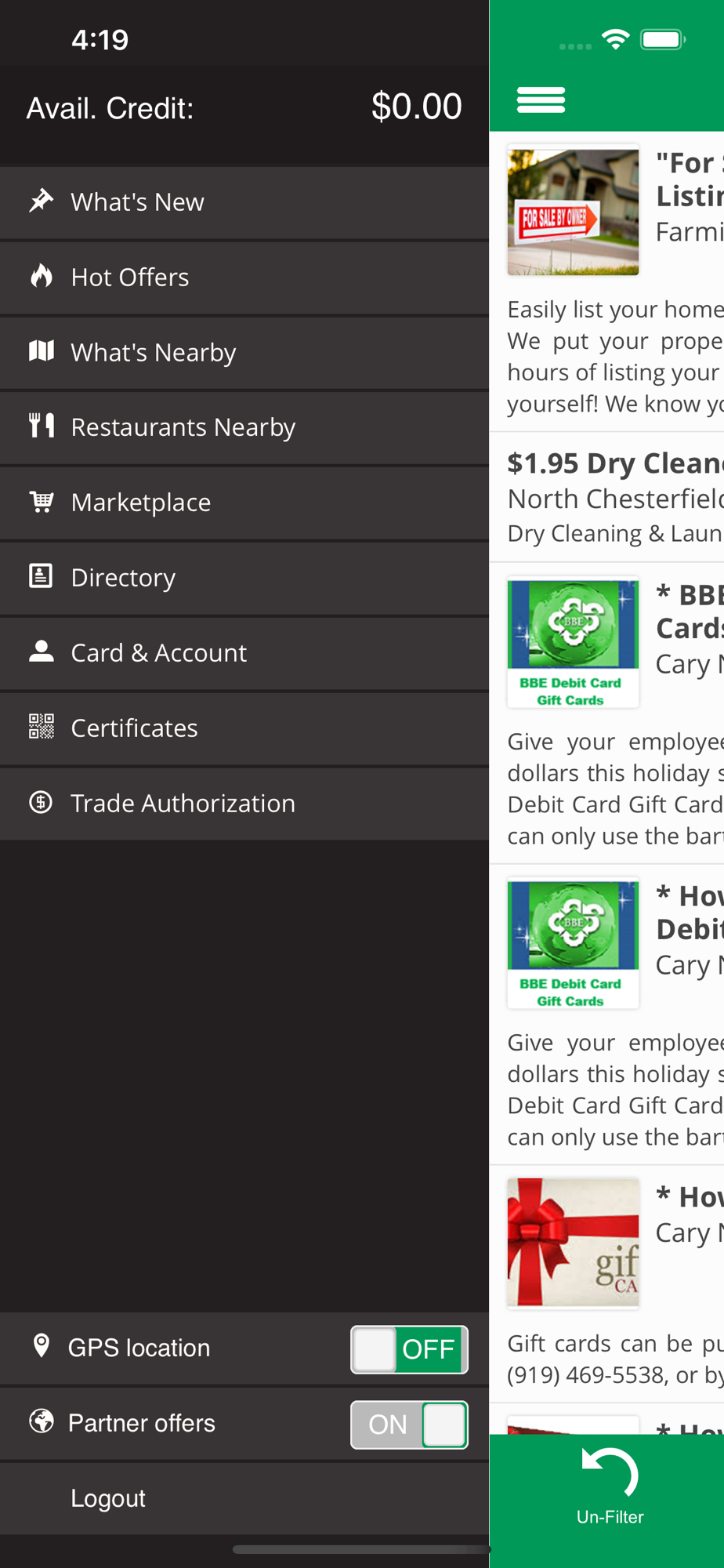Tap the QR code Certificates icon
Screen dimensions: 724x1568
(x=41, y=727)
